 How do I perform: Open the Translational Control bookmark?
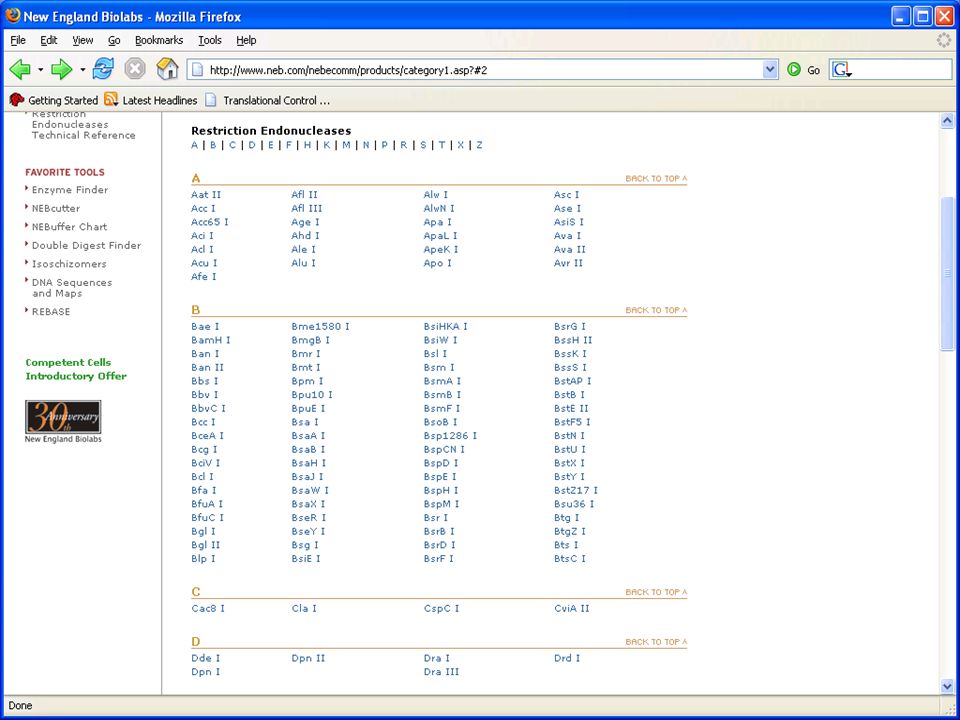tap(268, 100)
